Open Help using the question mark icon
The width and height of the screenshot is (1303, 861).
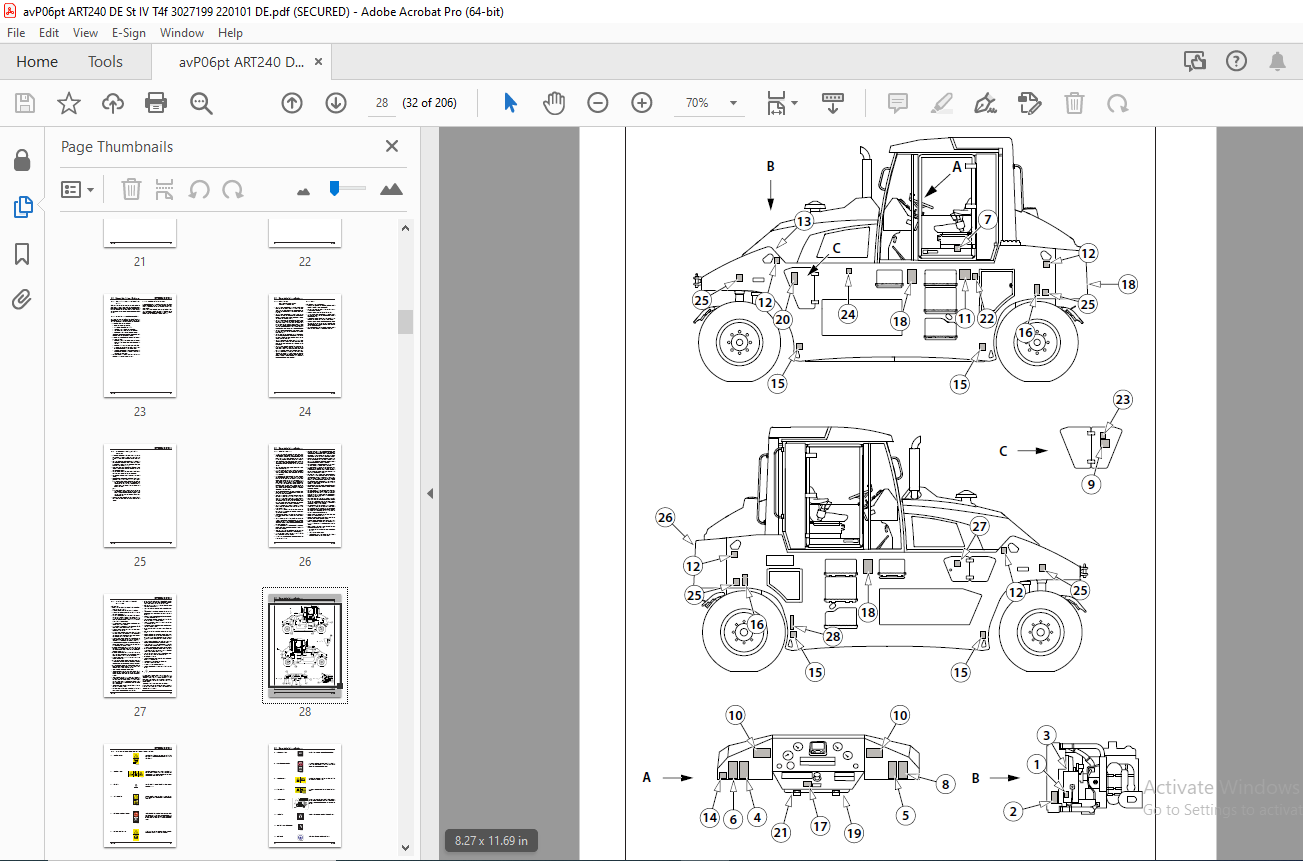[x=1236, y=62]
